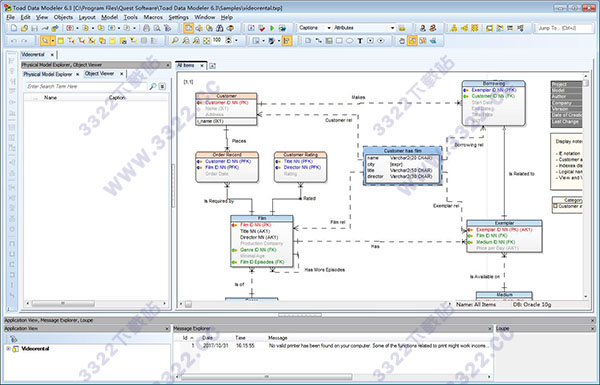Close the Application View panel
The width and height of the screenshot is (600, 385).
tap(167, 329)
